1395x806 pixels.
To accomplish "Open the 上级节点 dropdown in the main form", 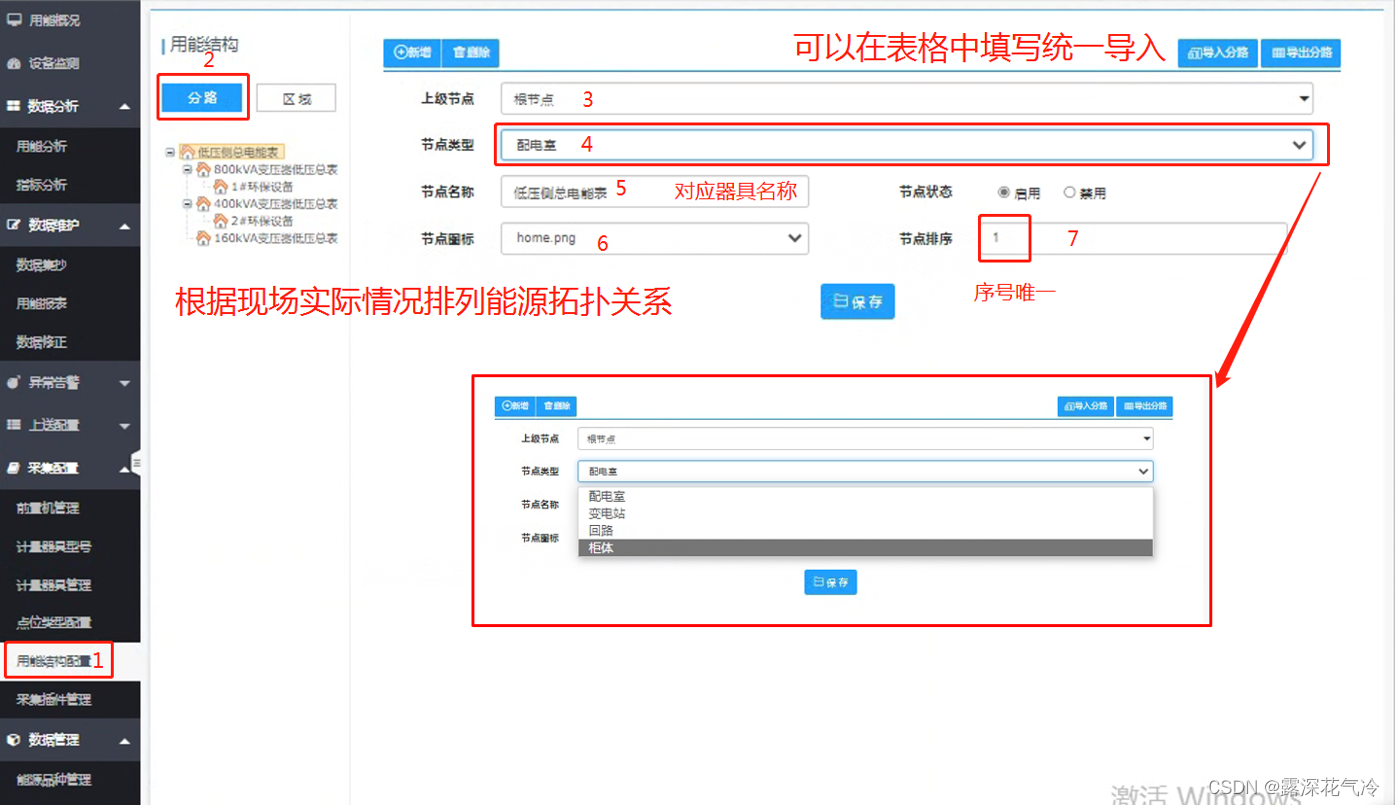I will pos(906,98).
